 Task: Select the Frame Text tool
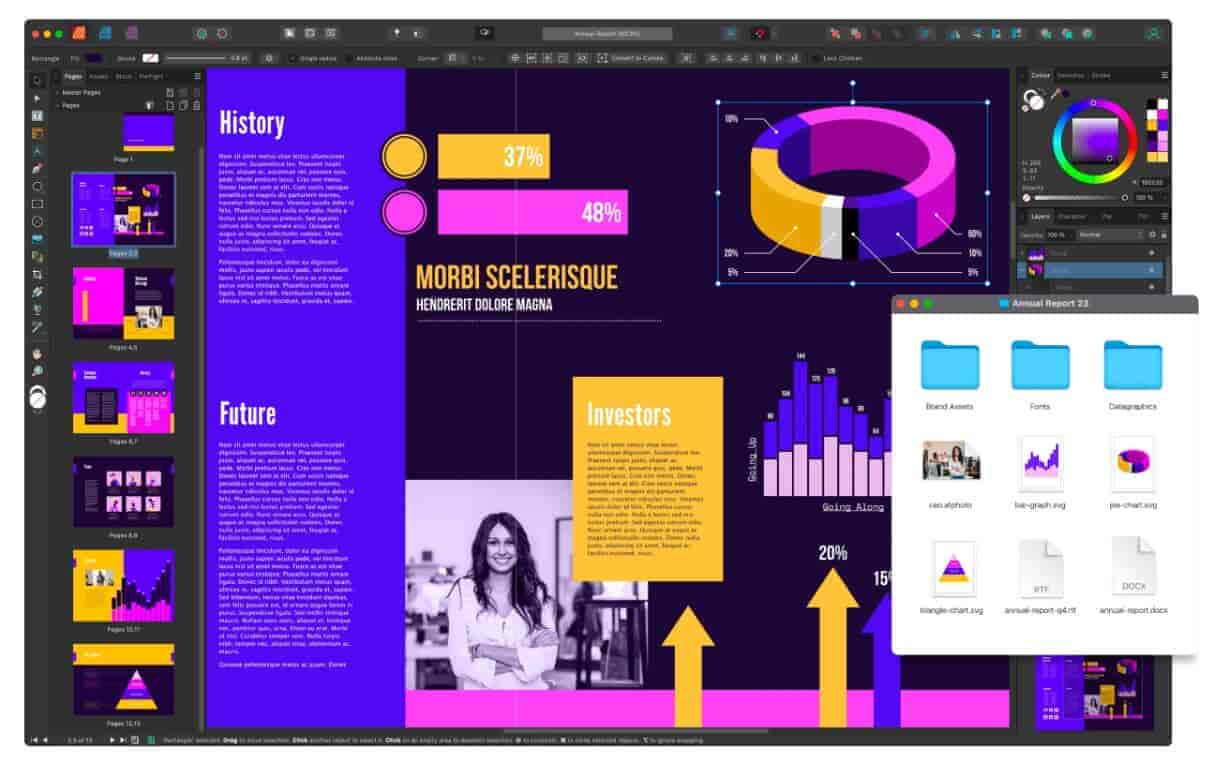click(37, 116)
